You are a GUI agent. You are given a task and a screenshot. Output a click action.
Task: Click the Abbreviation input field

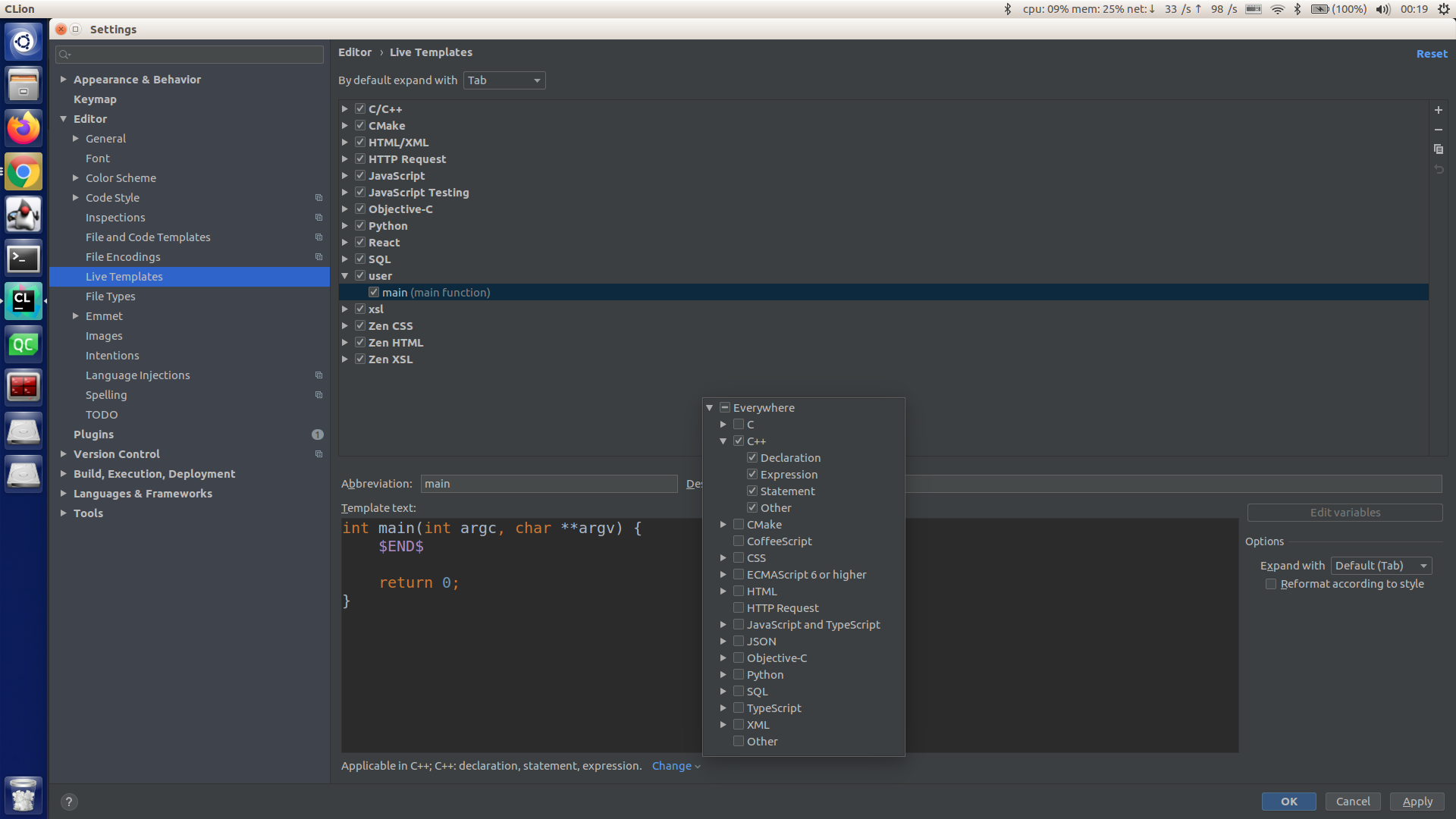pos(548,484)
